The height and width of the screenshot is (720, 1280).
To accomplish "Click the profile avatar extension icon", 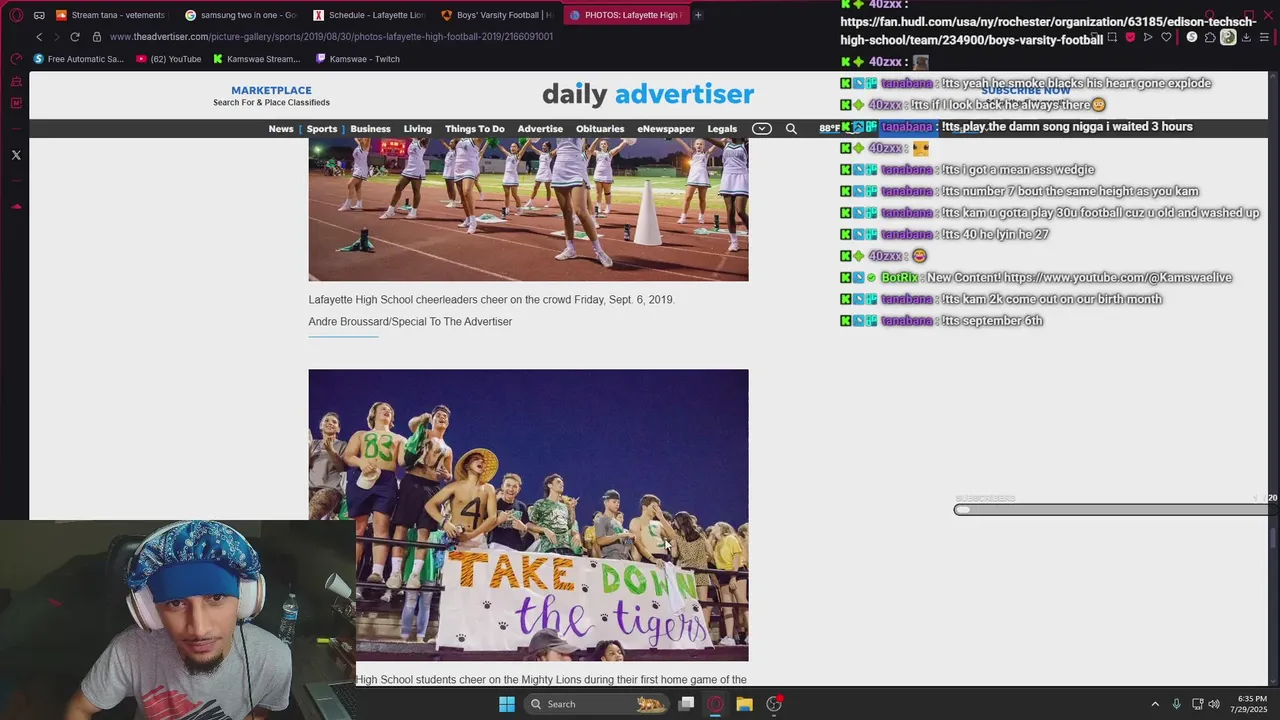I will click(1228, 37).
